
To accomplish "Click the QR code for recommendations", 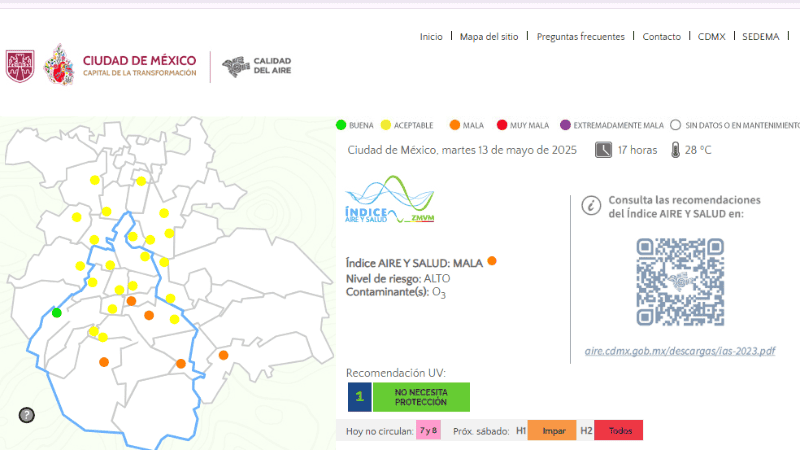I will coord(680,282).
